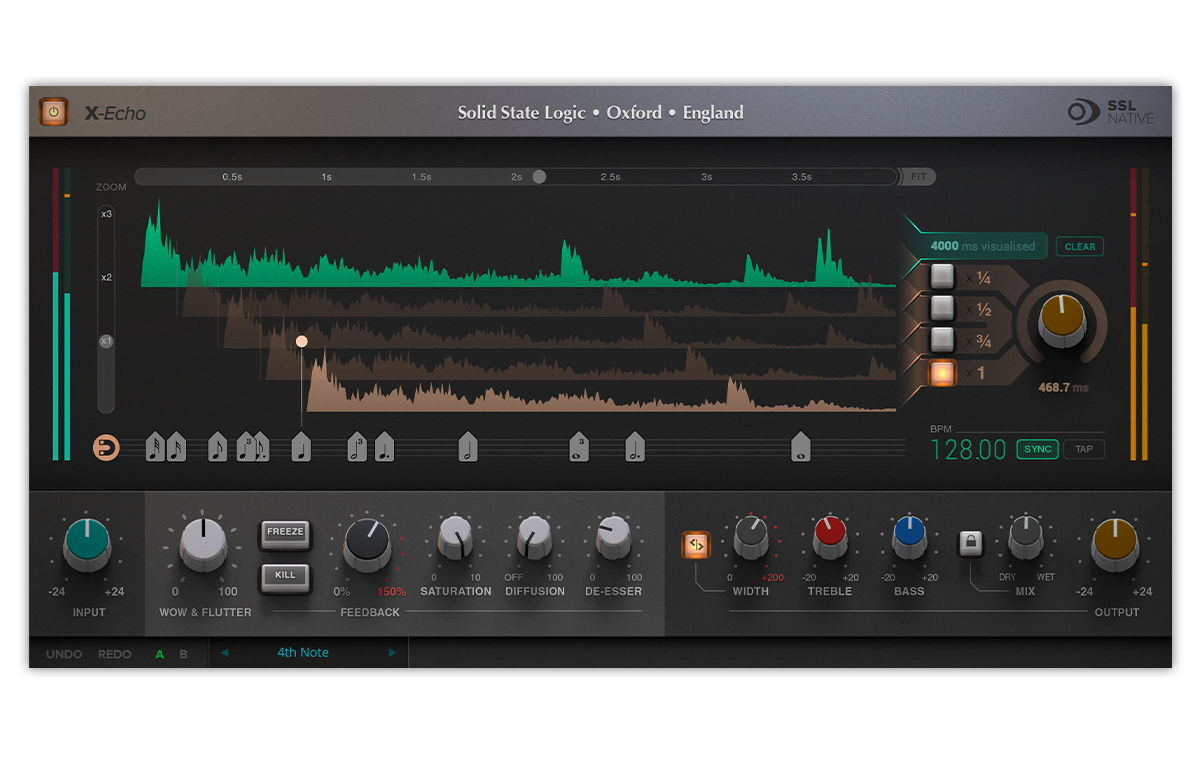The width and height of the screenshot is (1200, 758).
Task: Click the mix lock padlock icon
Action: (x=969, y=542)
